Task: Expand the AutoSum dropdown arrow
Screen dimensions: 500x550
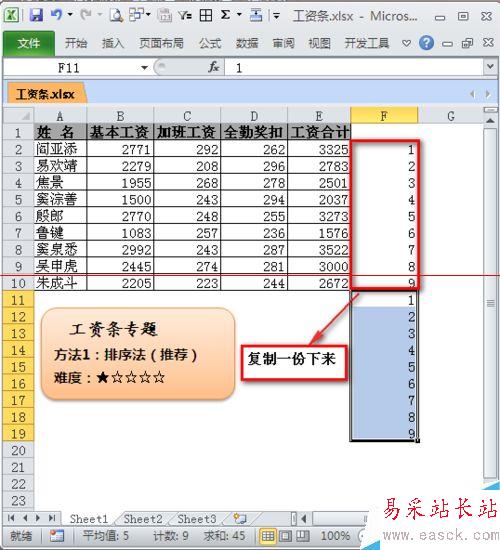Action: click(x=239, y=15)
